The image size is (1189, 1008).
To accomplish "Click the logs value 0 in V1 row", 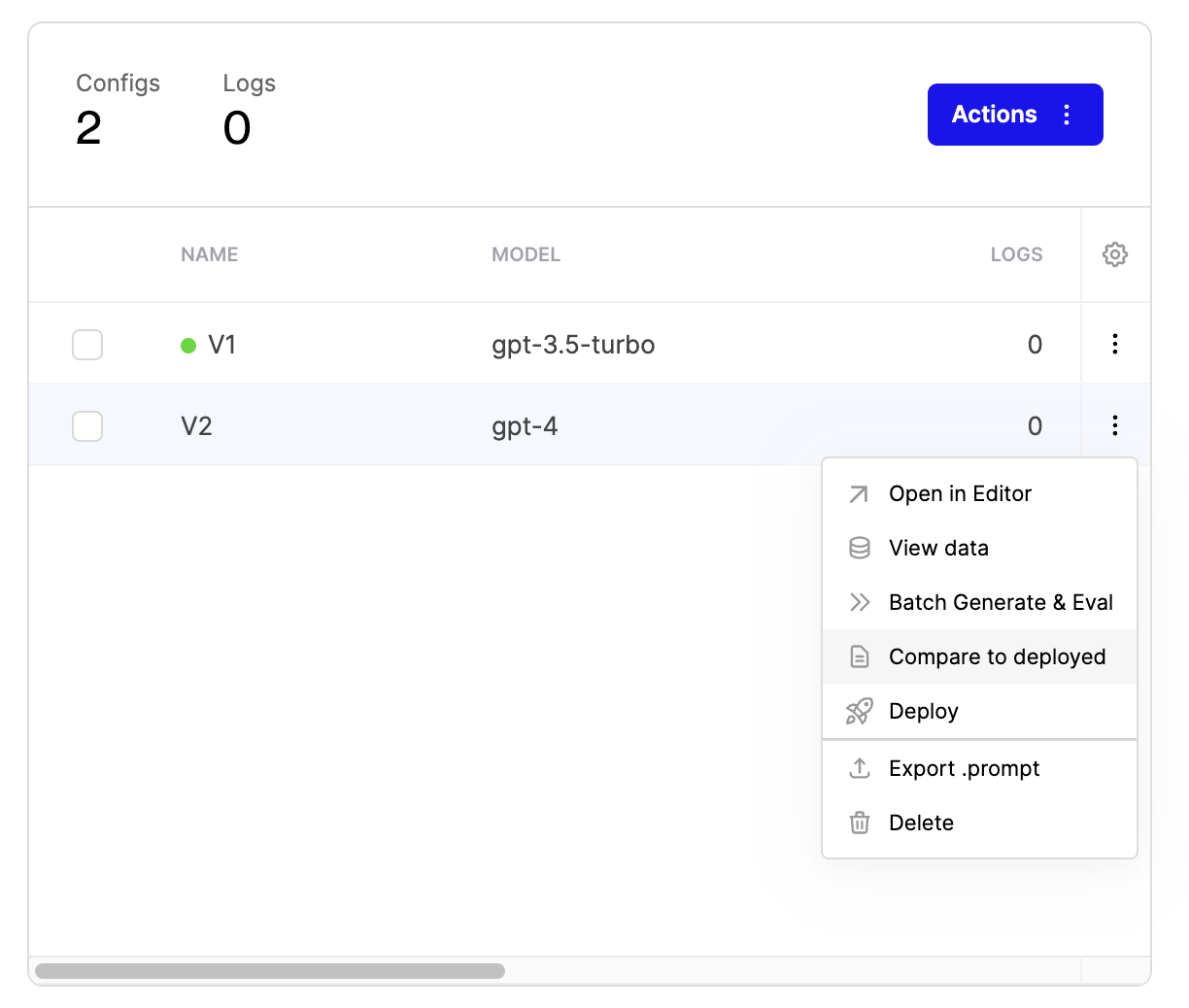I will (x=1036, y=345).
